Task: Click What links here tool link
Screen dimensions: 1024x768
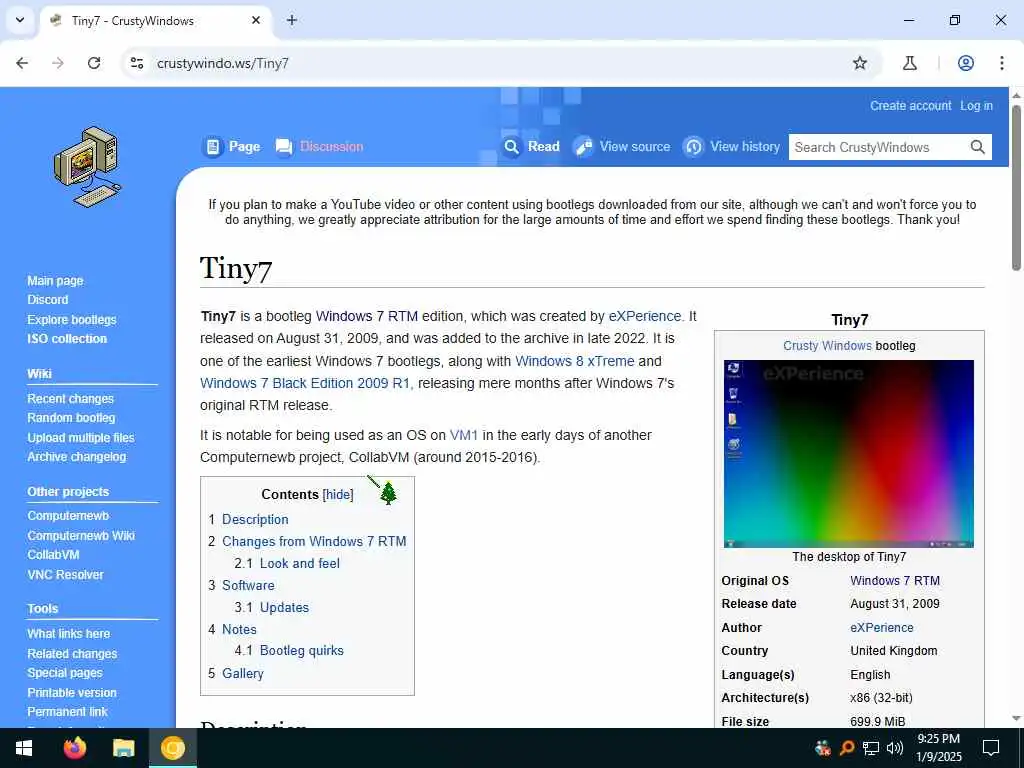Action: pos(69,633)
